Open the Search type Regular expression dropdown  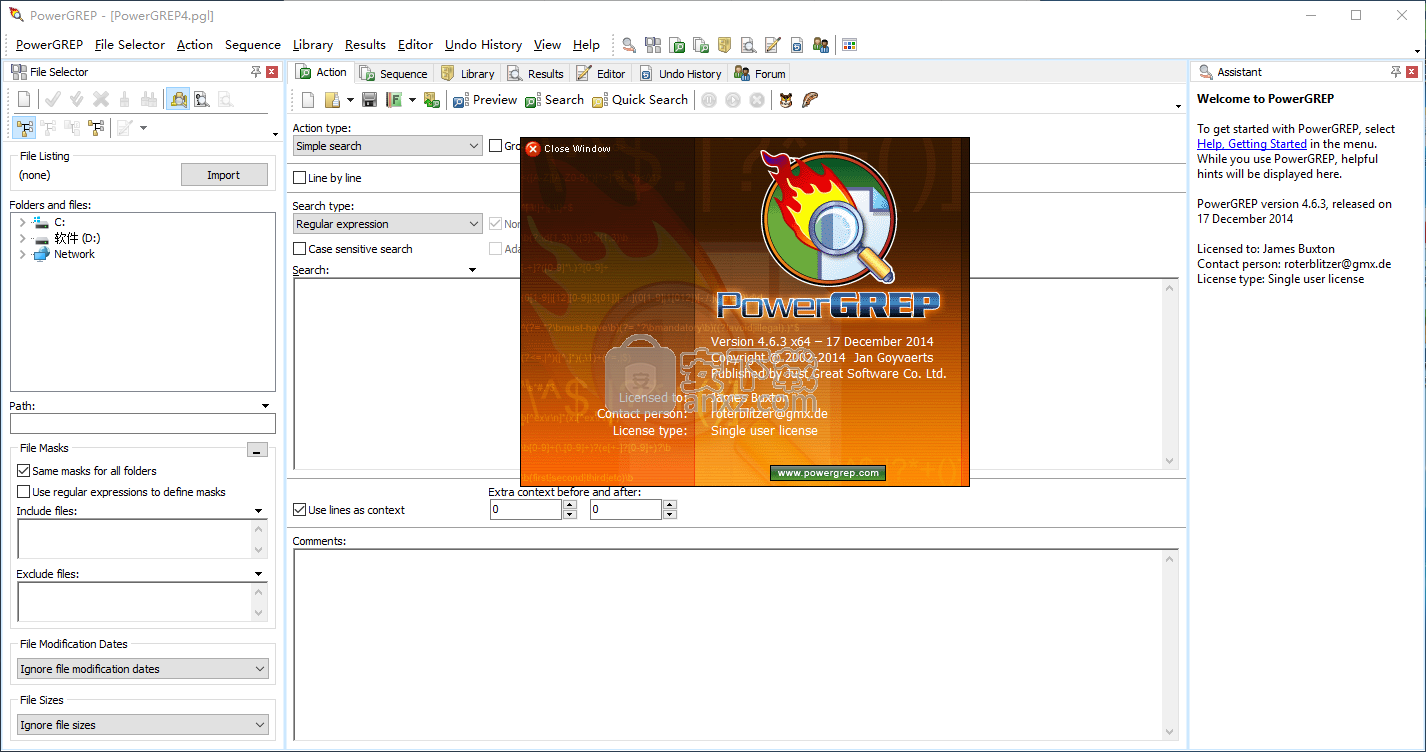coord(387,224)
